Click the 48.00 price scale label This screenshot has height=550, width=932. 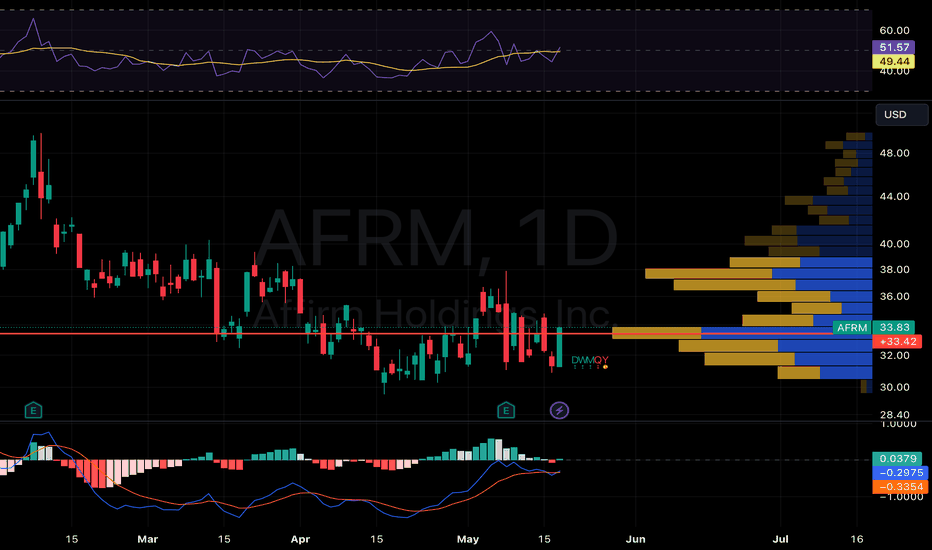point(894,153)
